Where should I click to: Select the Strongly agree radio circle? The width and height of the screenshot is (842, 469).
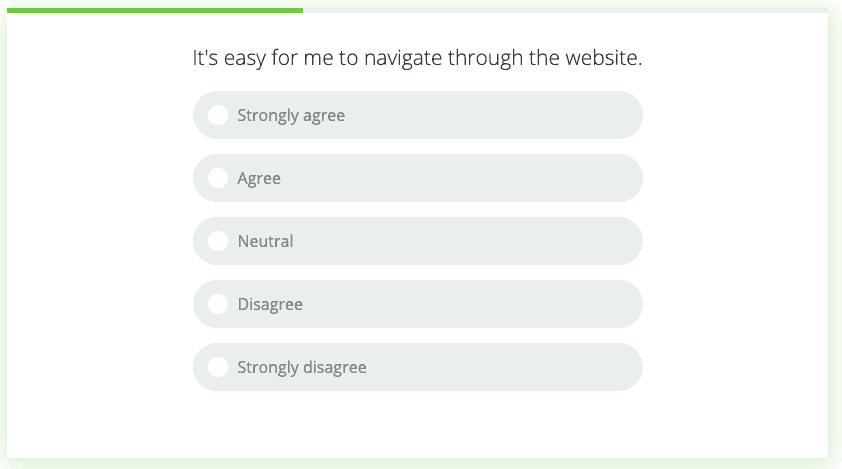pyautogui.click(x=218, y=115)
